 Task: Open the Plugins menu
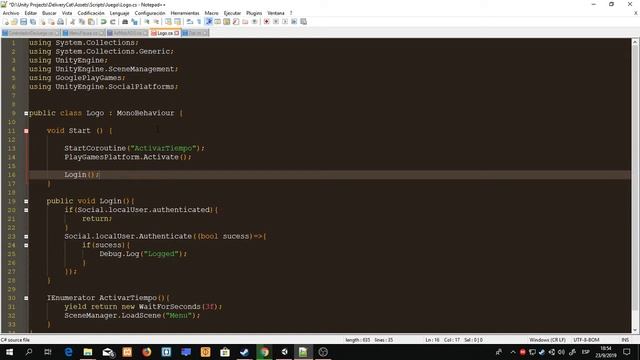pos(254,13)
